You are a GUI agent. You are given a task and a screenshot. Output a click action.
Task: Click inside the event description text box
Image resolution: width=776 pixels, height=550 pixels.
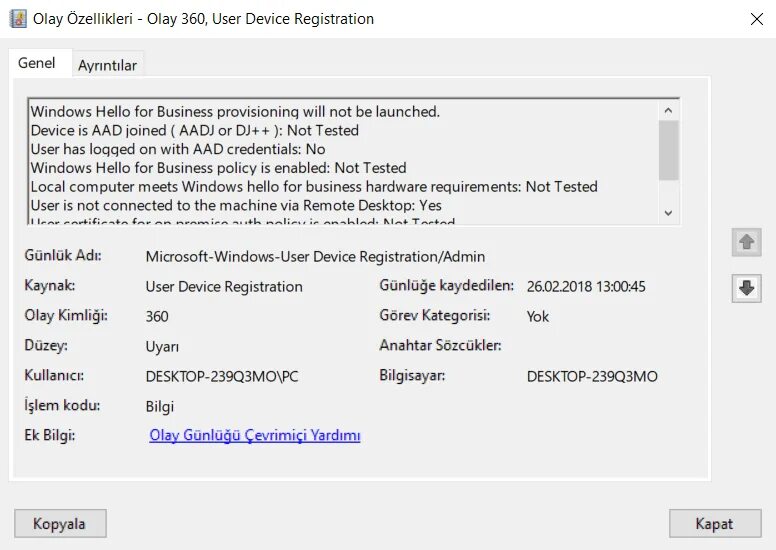tap(340, 160)
